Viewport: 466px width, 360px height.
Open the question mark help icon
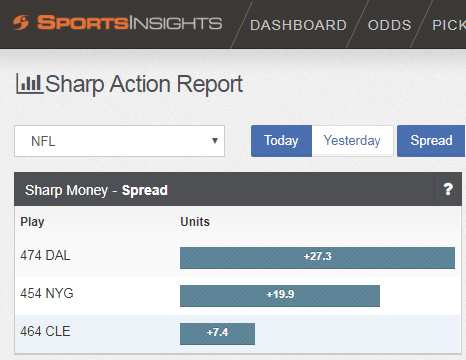tap(448, 189)
